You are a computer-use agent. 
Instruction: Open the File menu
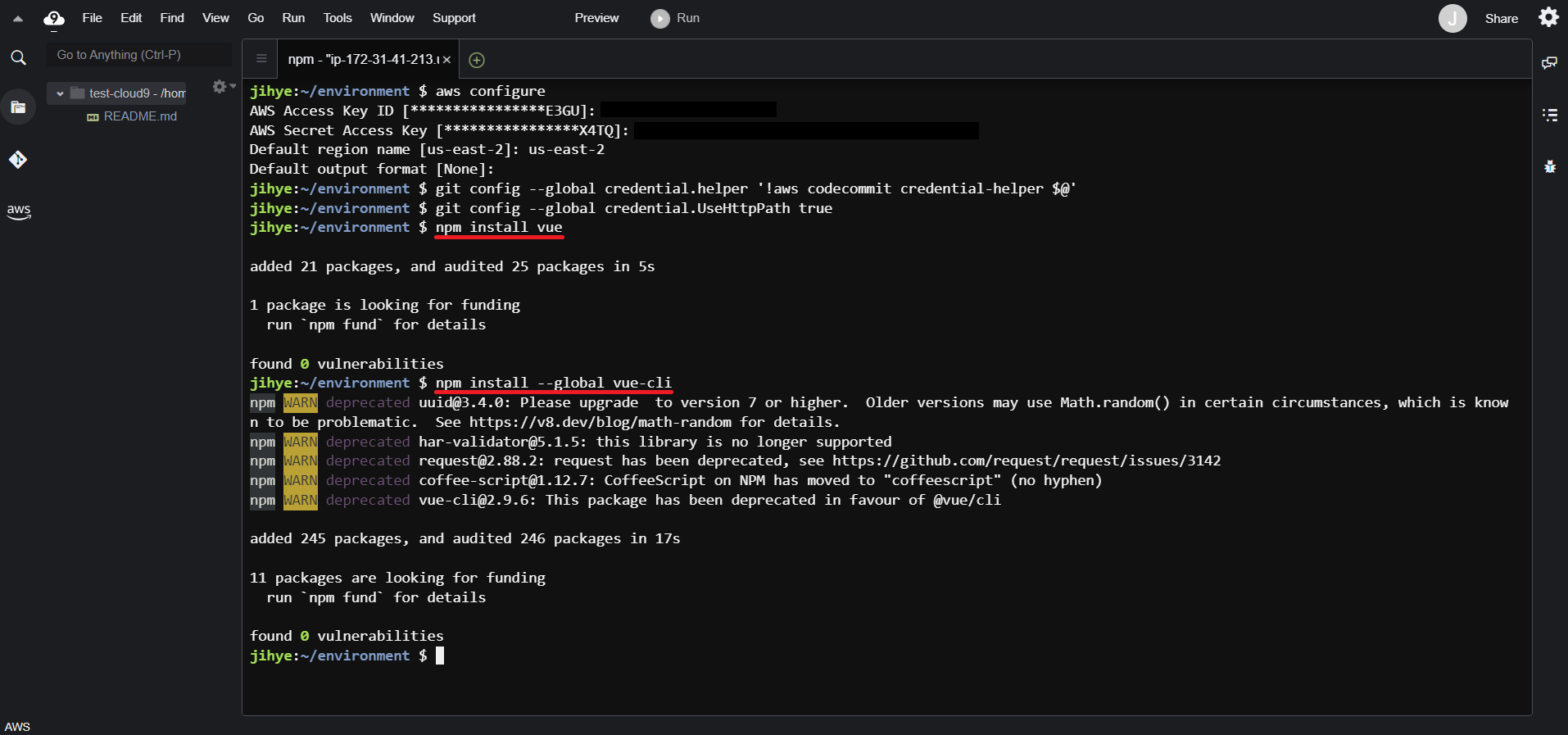93,18
